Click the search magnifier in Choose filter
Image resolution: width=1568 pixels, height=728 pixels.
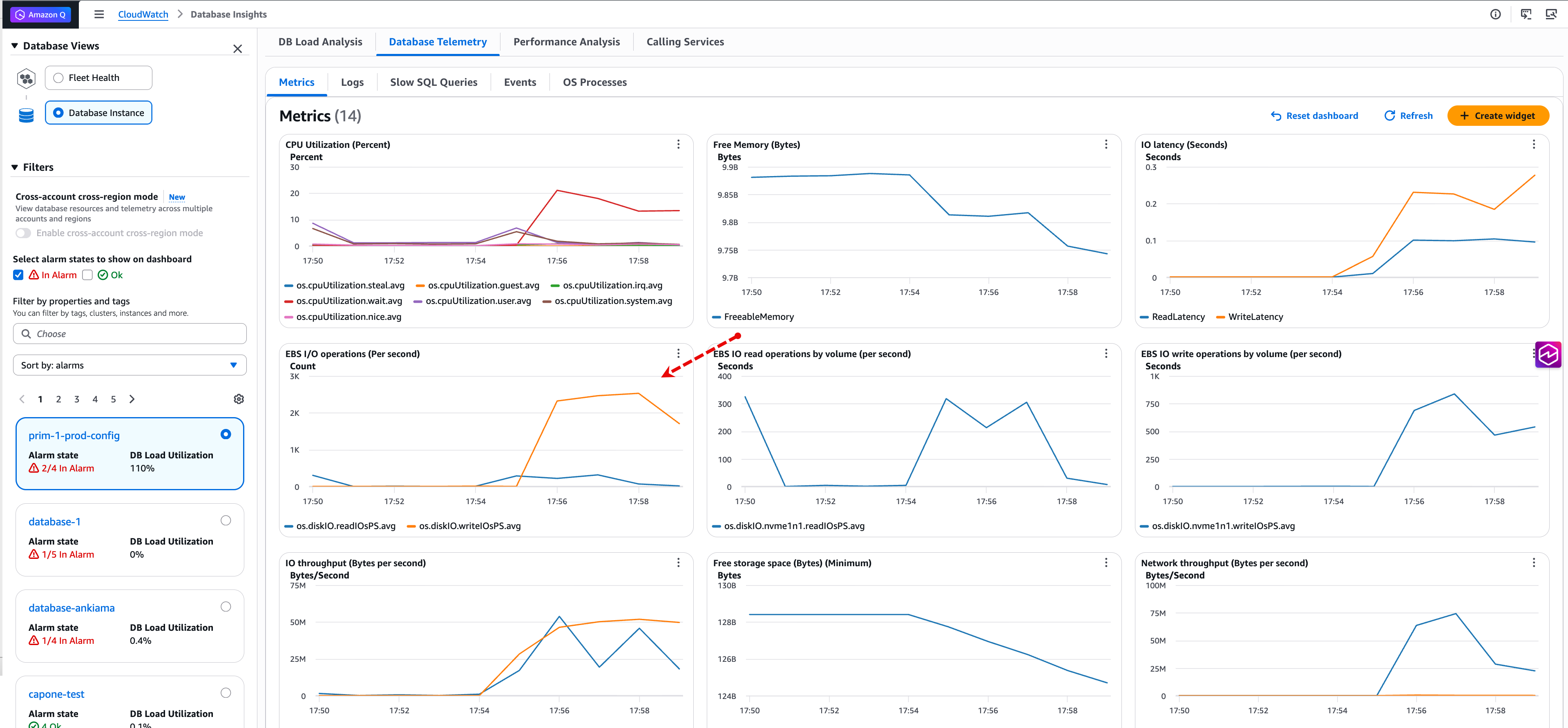pyautogui.click(x=26, y=334)
